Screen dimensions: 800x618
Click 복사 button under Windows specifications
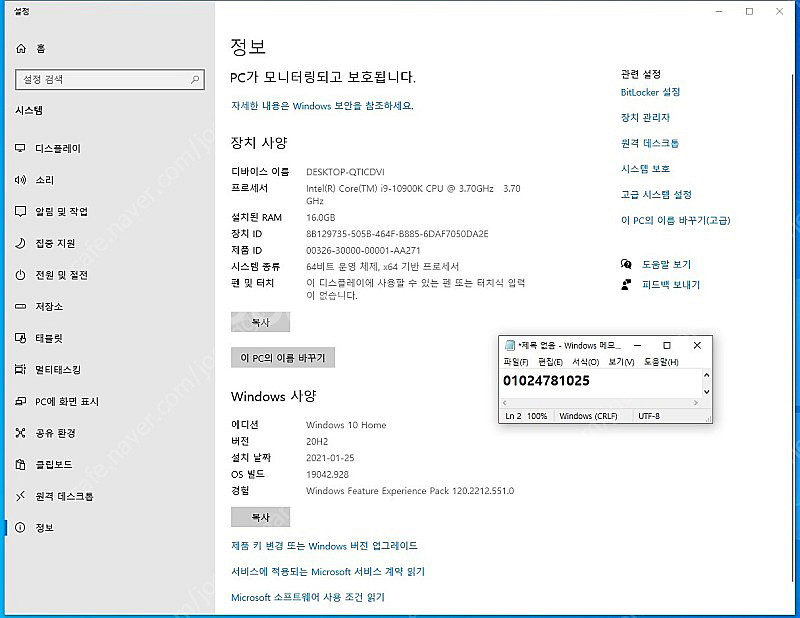[260, 517]
